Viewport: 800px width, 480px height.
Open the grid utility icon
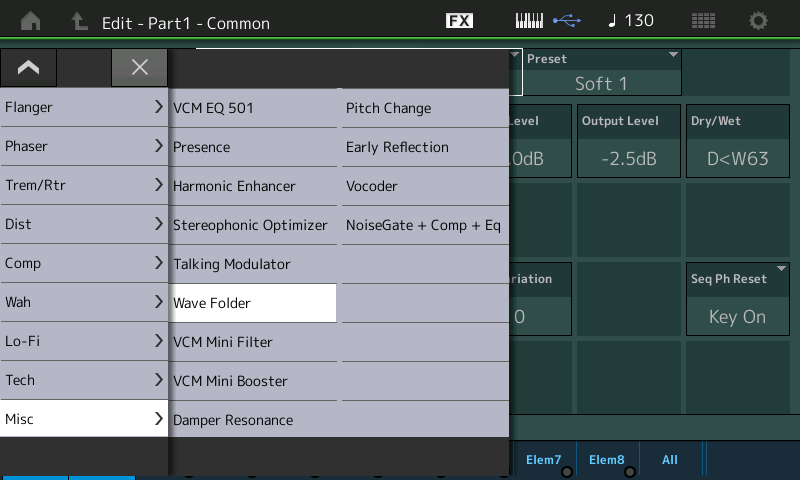[703, 21]
